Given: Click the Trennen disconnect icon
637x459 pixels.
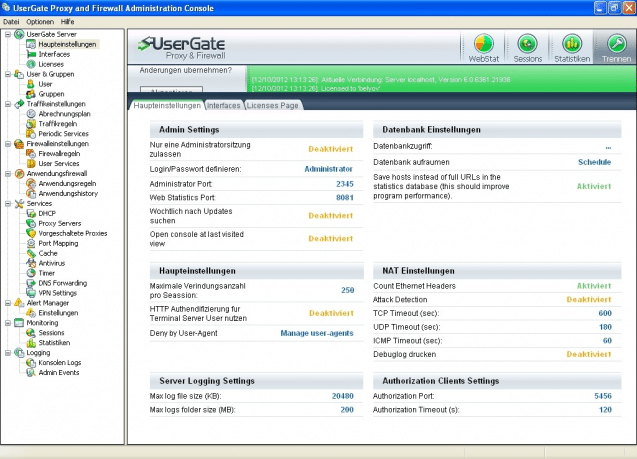Looking at the screenshot, I should coord(616,44).
